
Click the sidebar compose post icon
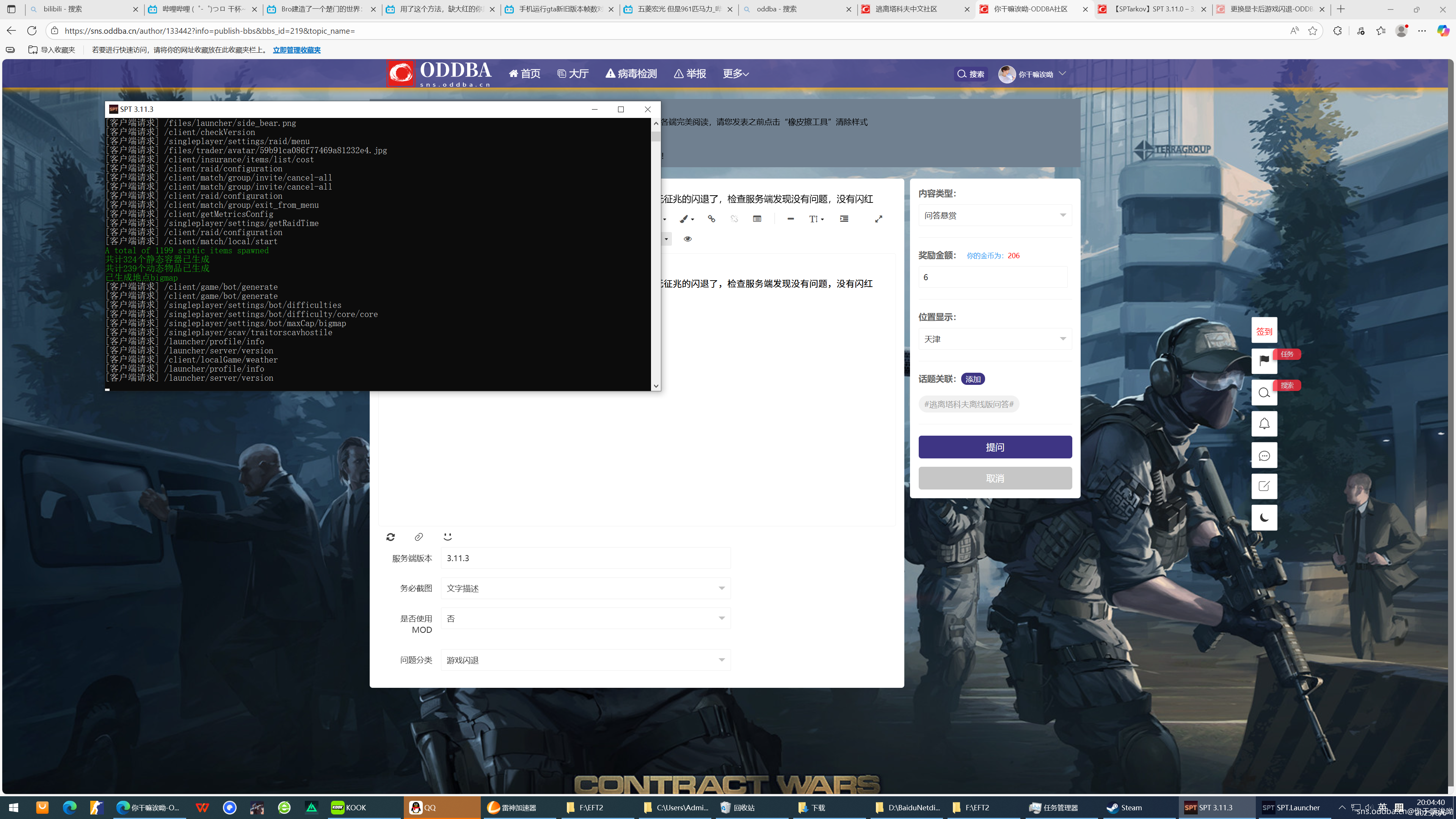point(1265,486)
